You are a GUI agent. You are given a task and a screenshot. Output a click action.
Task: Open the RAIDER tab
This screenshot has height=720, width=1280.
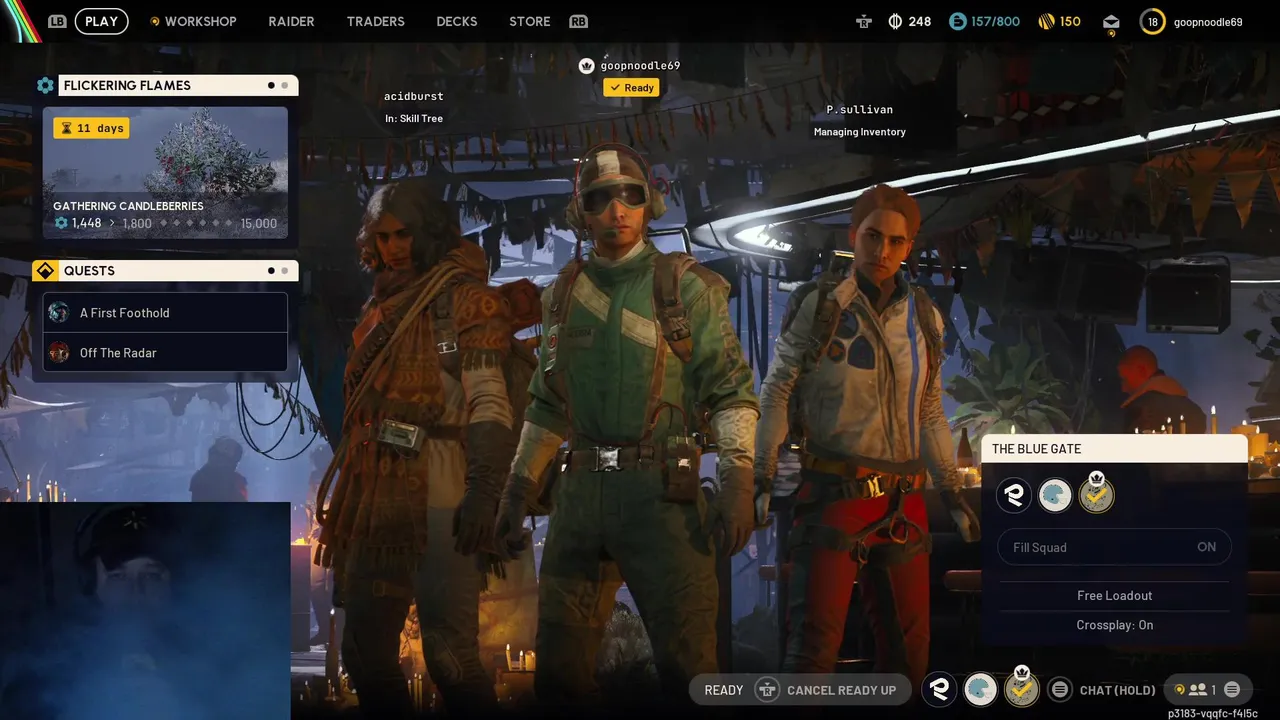pos(291,21)
